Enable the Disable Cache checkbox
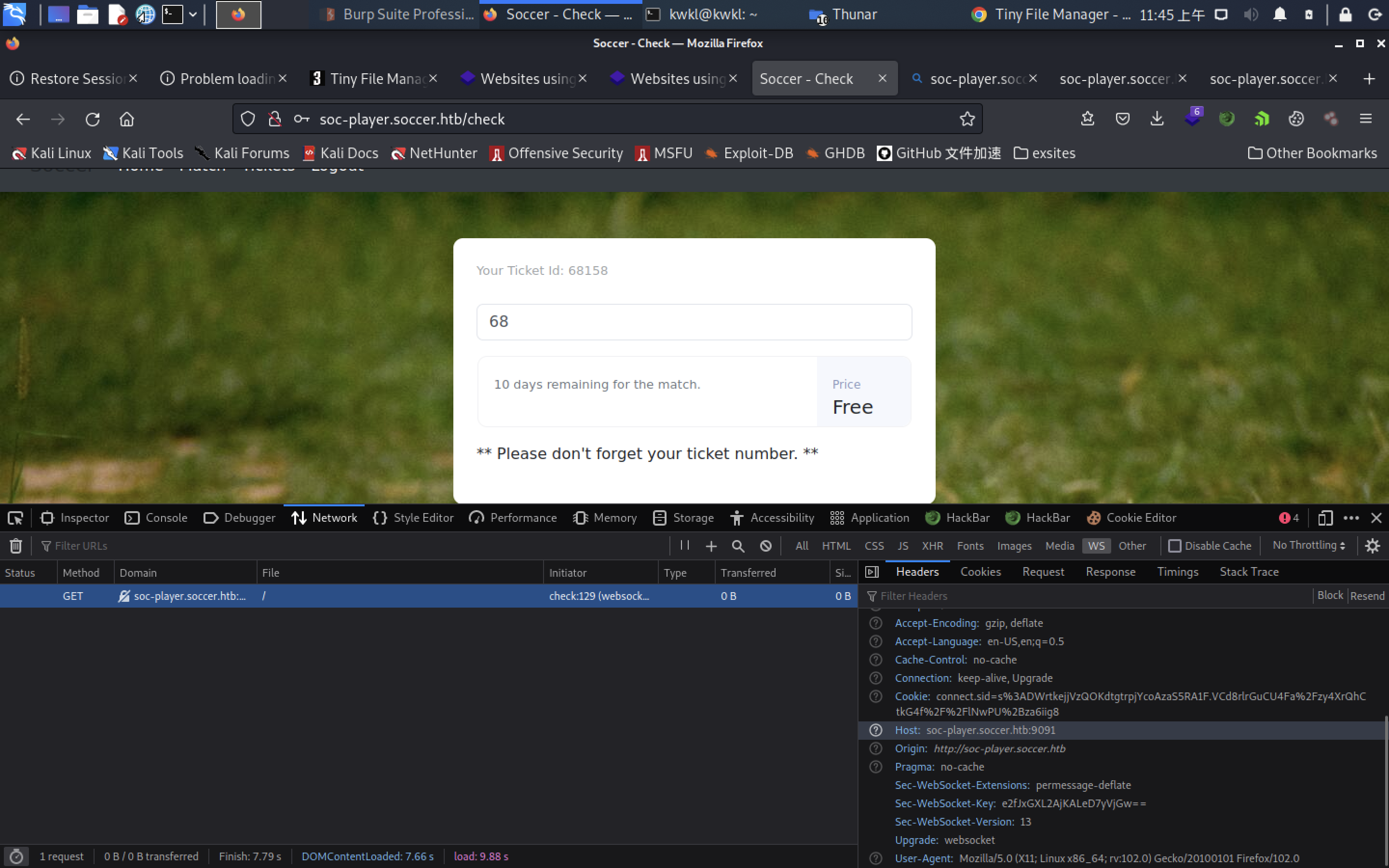Image resolution: width=1389 pixels, height=868 pixels. coord(1174,546)
